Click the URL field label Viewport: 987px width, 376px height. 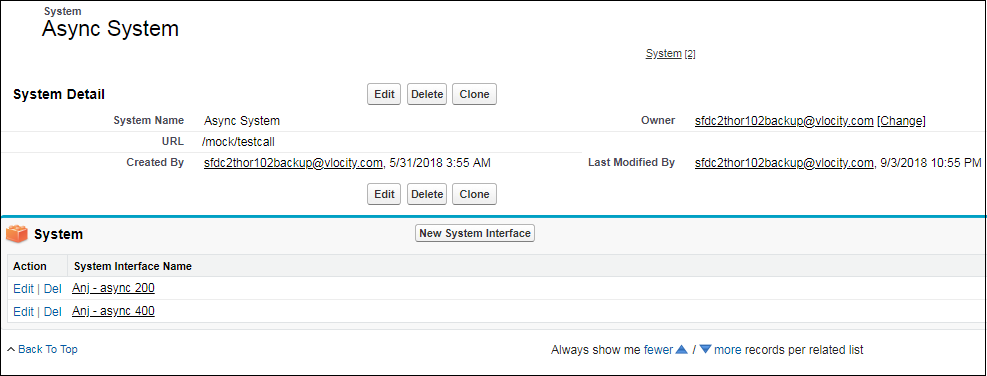coord(172,142)
